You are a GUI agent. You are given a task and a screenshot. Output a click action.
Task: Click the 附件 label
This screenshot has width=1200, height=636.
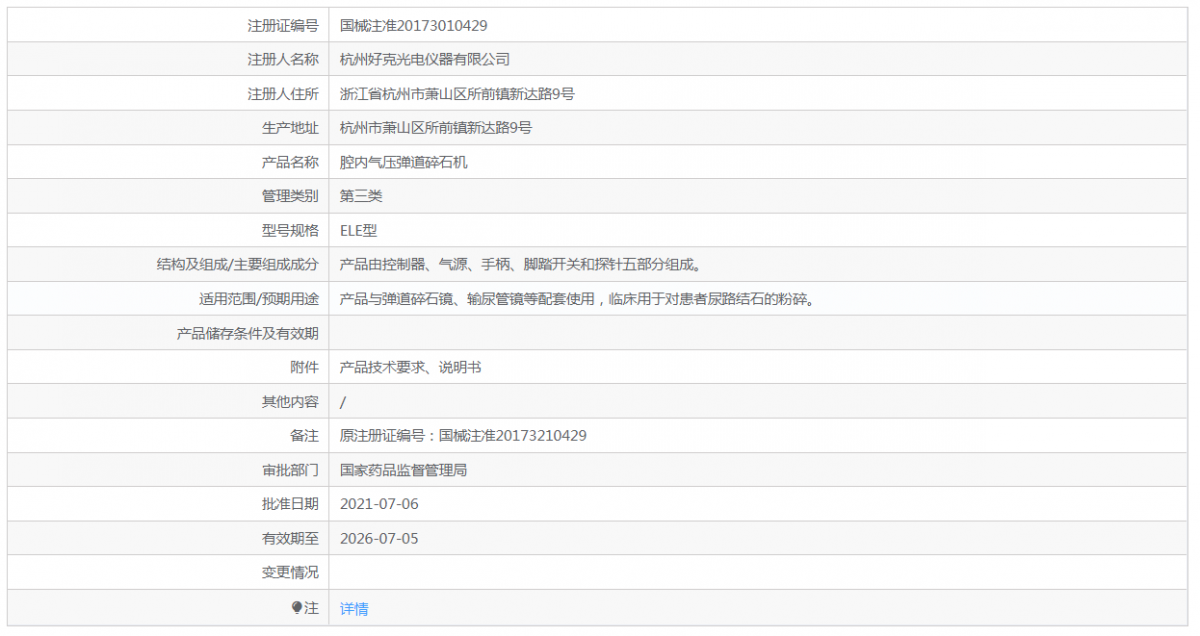point(304,367)
